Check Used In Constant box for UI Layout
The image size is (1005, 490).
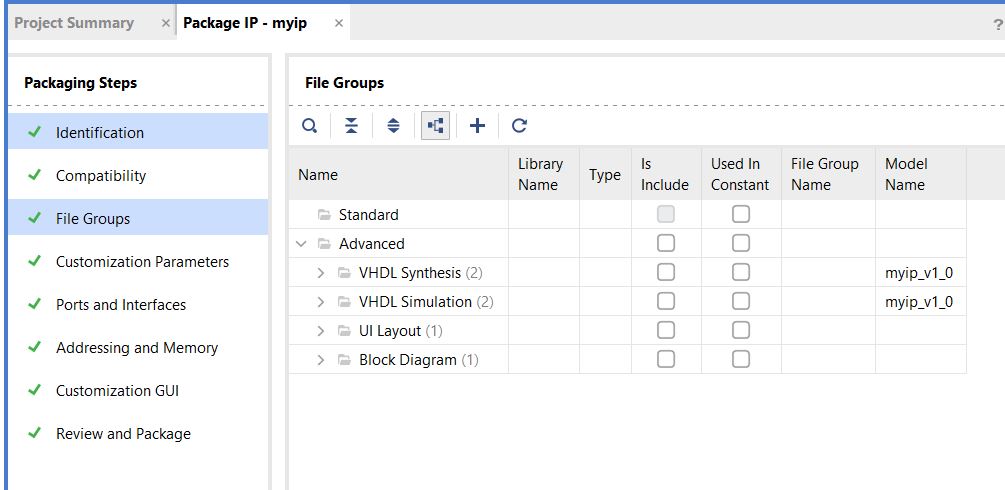(740, 330)
